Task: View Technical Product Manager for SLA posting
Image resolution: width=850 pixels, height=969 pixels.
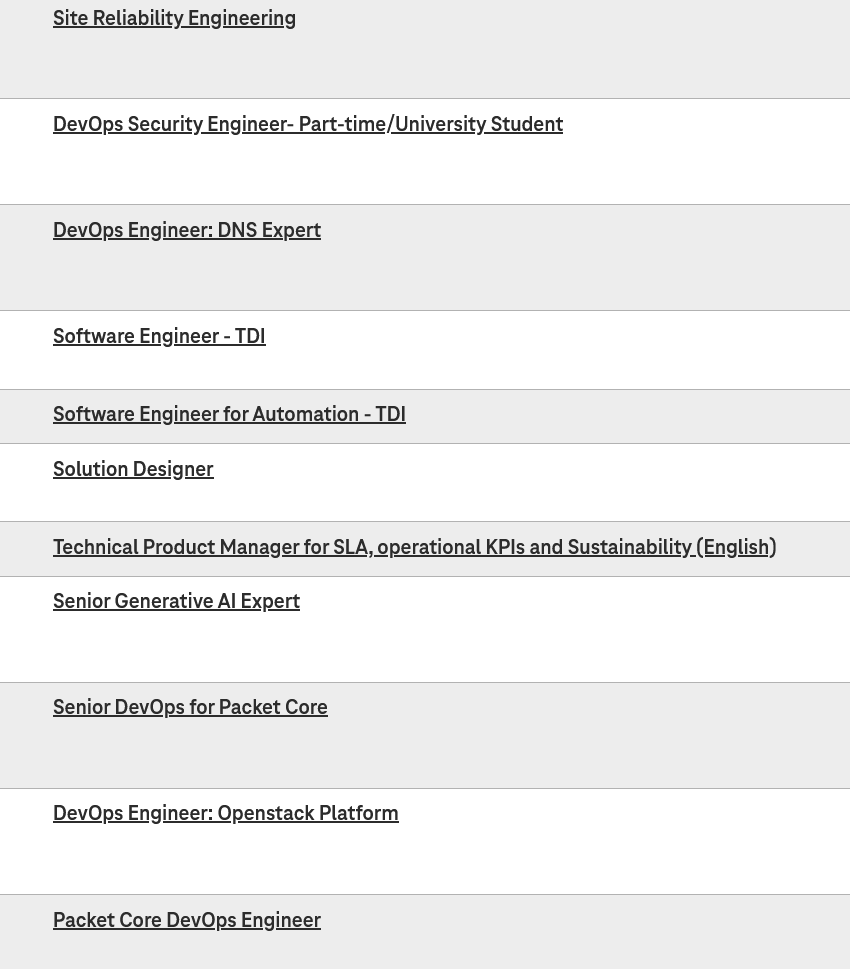Action: point(415,548)
